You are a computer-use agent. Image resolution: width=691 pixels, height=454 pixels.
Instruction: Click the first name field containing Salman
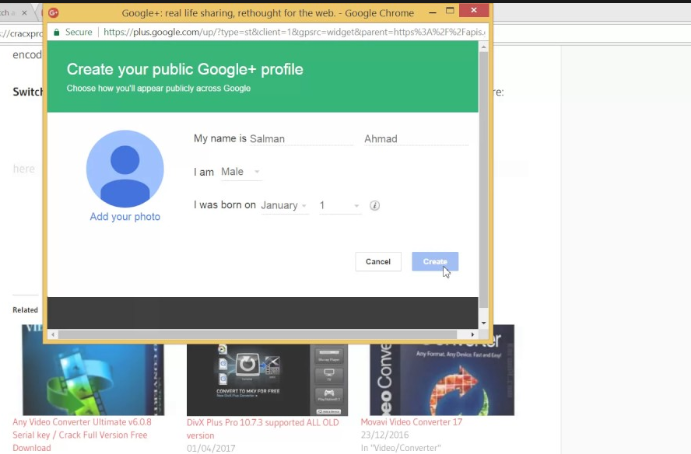[300, 139]
